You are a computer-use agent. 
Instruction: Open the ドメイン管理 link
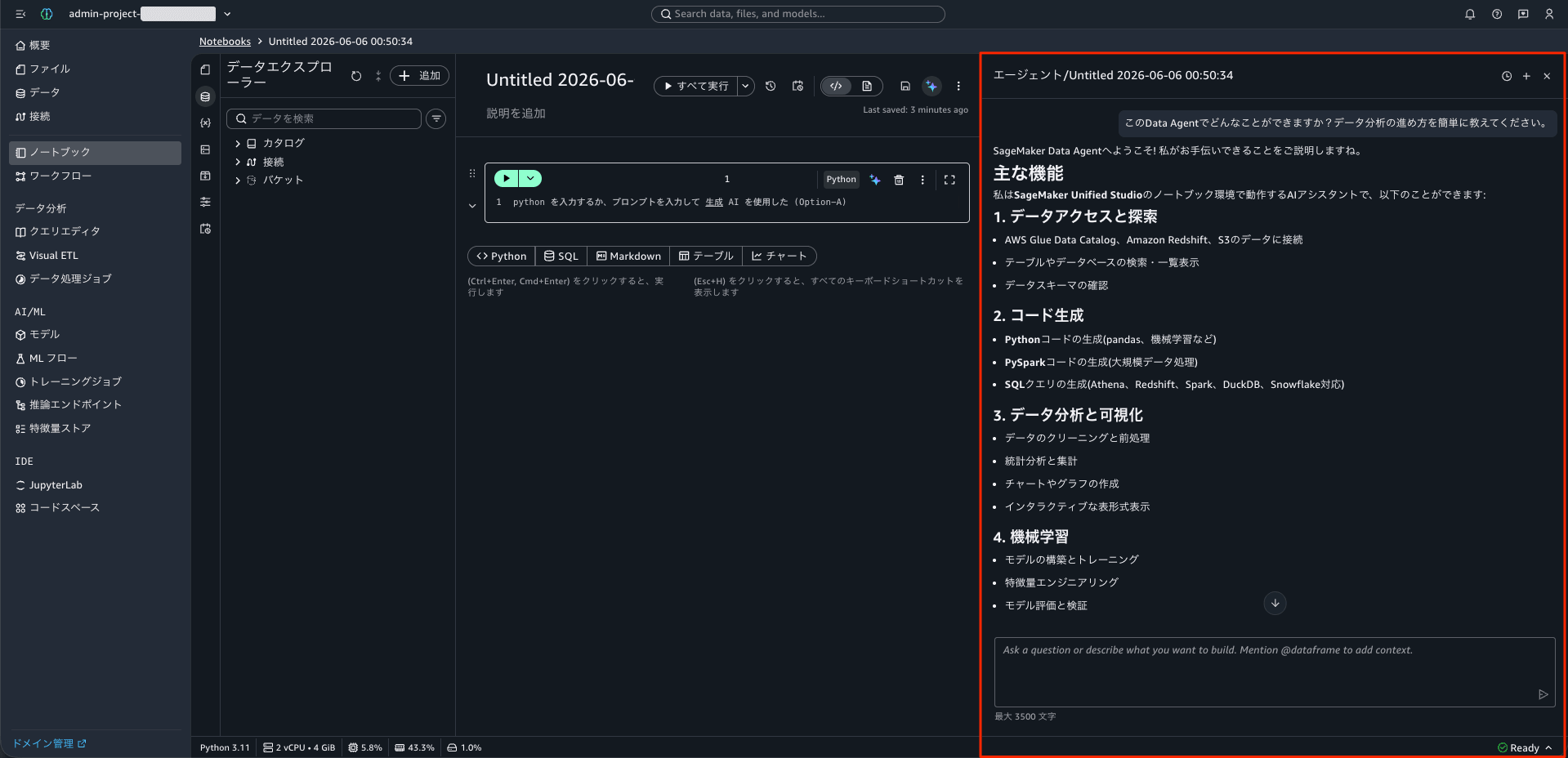point(49,744)
